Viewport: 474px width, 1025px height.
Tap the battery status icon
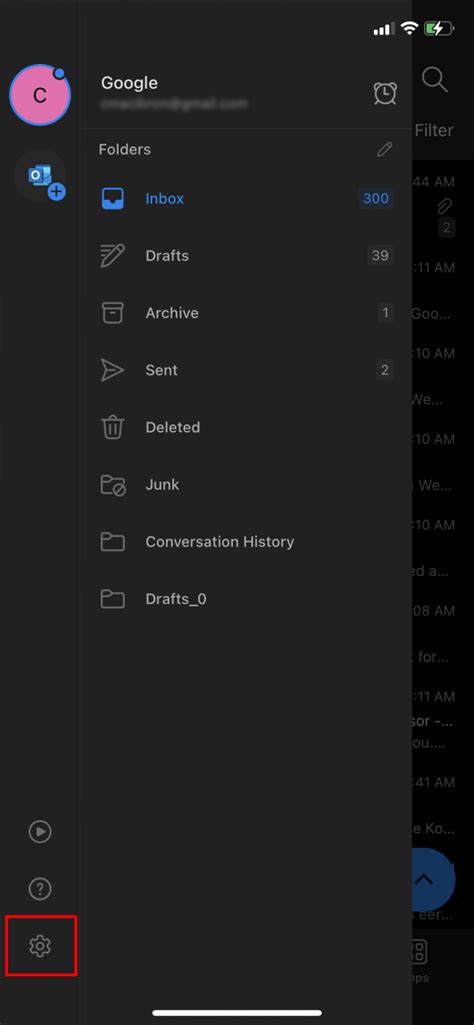pyautogui.click(x=438, y=29)
